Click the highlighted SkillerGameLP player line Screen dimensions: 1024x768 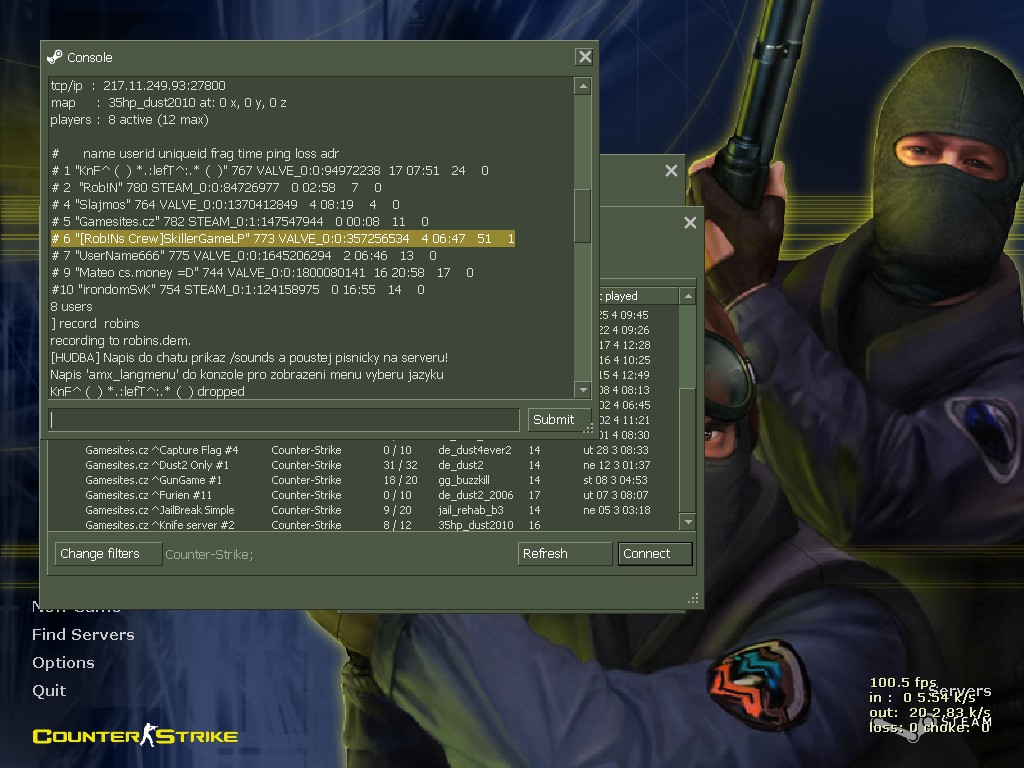tap(283, 238)
